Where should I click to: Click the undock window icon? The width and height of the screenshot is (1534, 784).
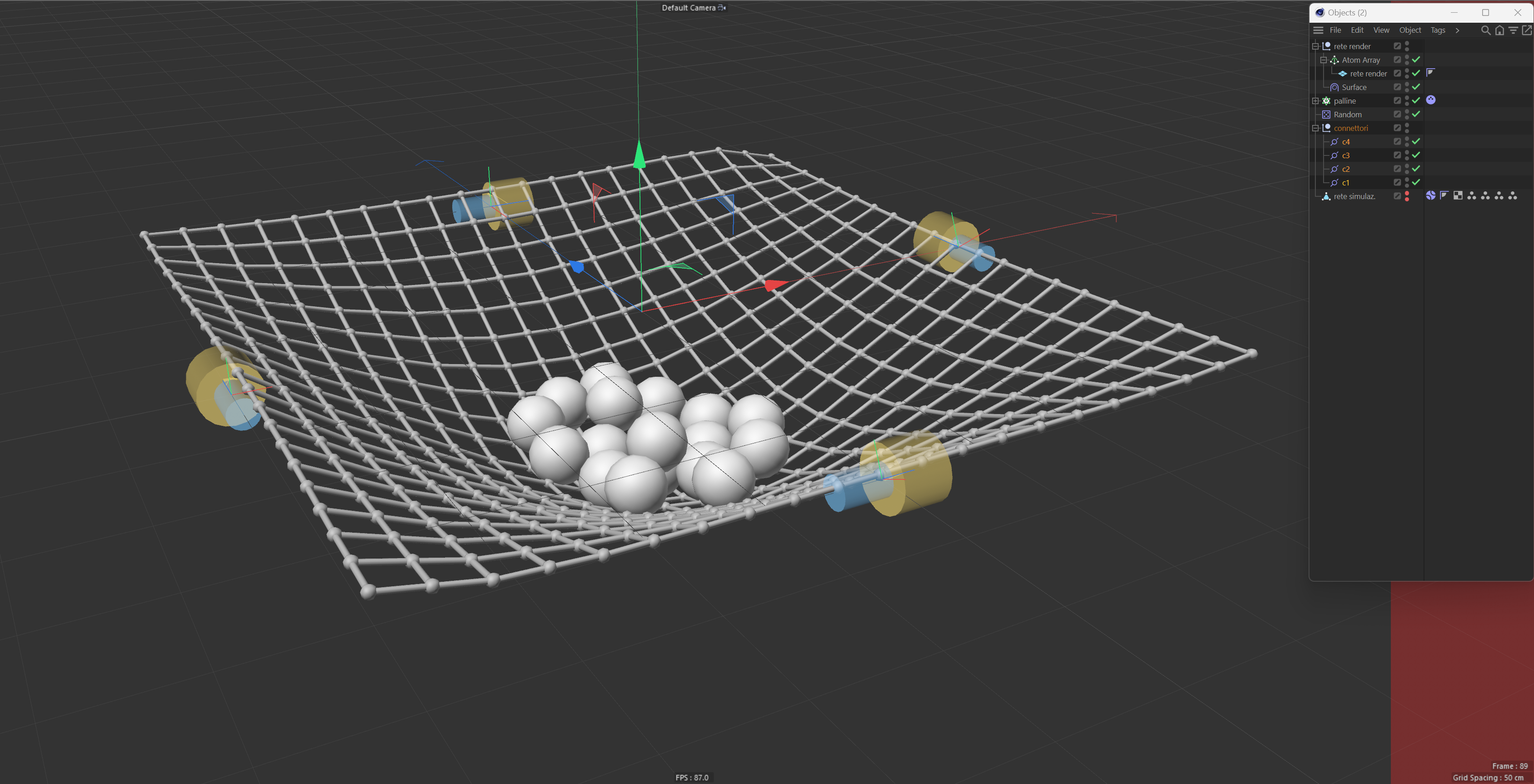click(1526, 30)
